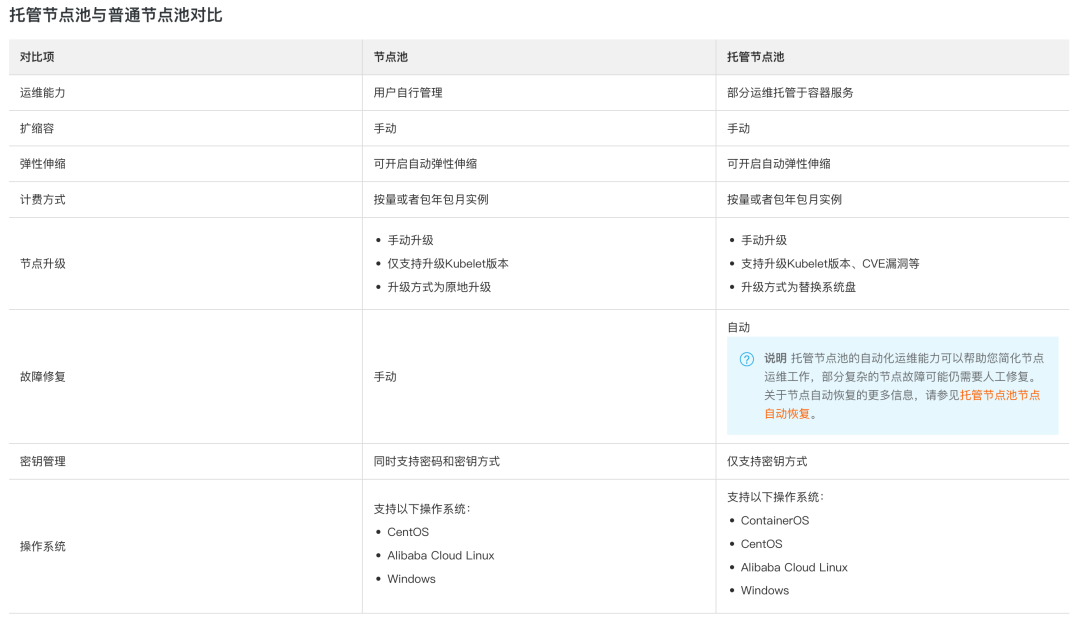Click the 弹性伸缩 row label
1080x619 pixels.
point(43,163)
